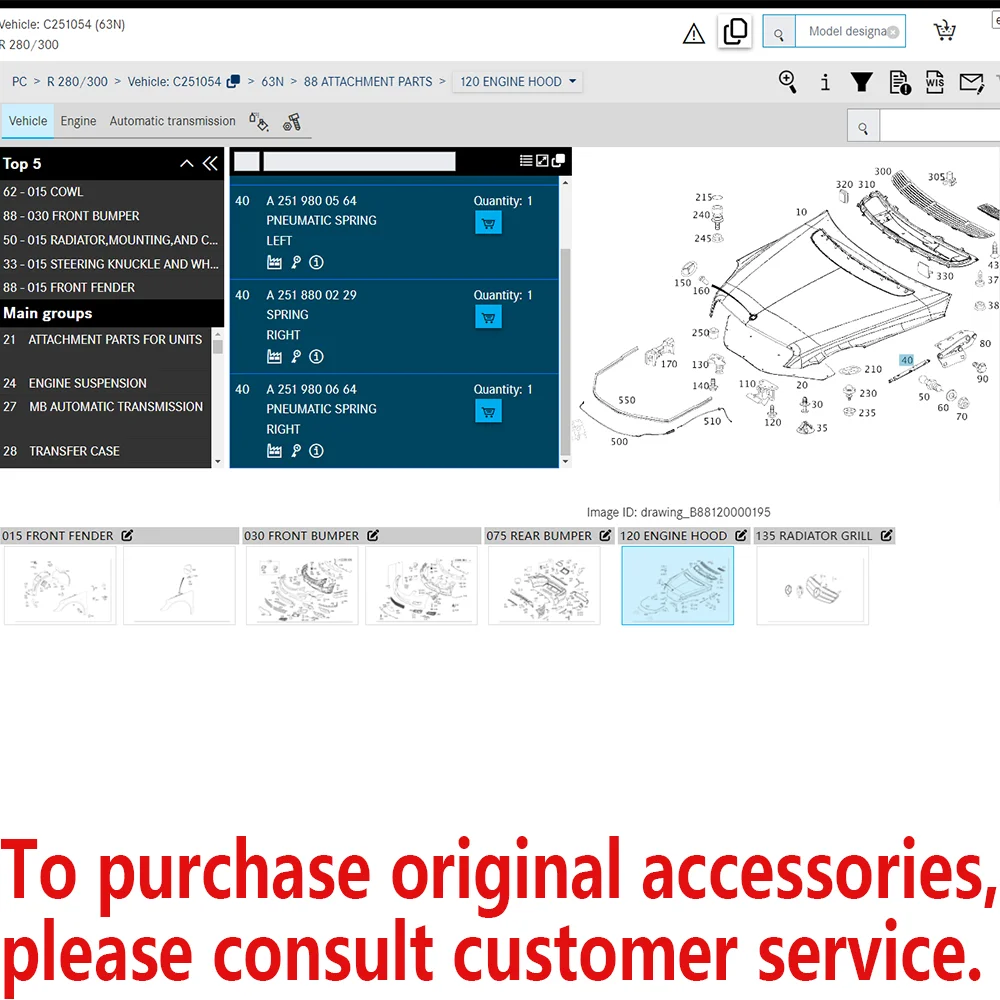The height and width of the screenshot is (1000, 1000).
Task: Click the pop-out window icon in parts panel
Action: click(558, 160)
